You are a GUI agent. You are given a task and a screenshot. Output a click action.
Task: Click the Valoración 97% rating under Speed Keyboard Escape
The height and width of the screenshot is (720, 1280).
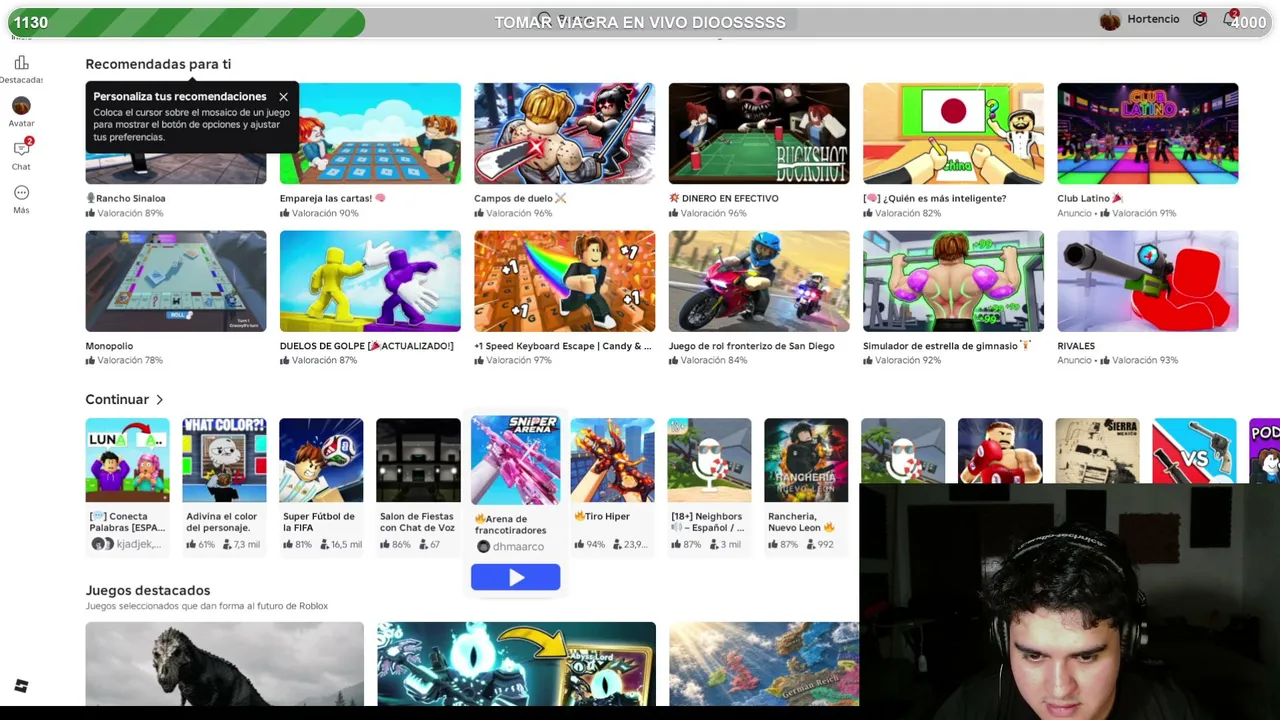point(513,360)
